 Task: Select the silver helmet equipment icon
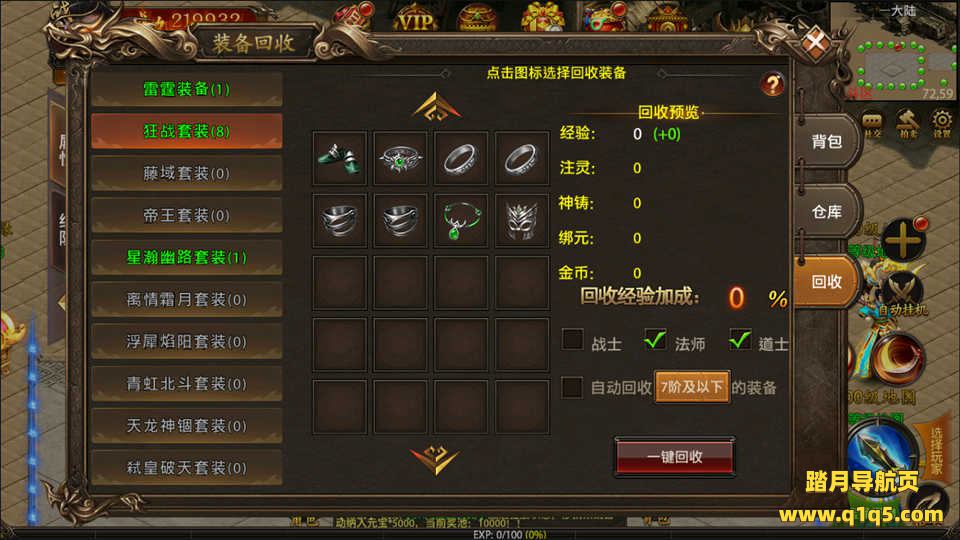pos(522,220)
